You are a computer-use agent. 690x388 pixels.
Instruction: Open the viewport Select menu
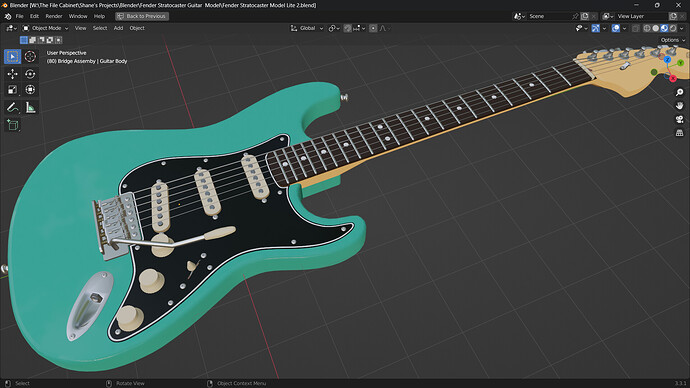click(x=100, y=28)
